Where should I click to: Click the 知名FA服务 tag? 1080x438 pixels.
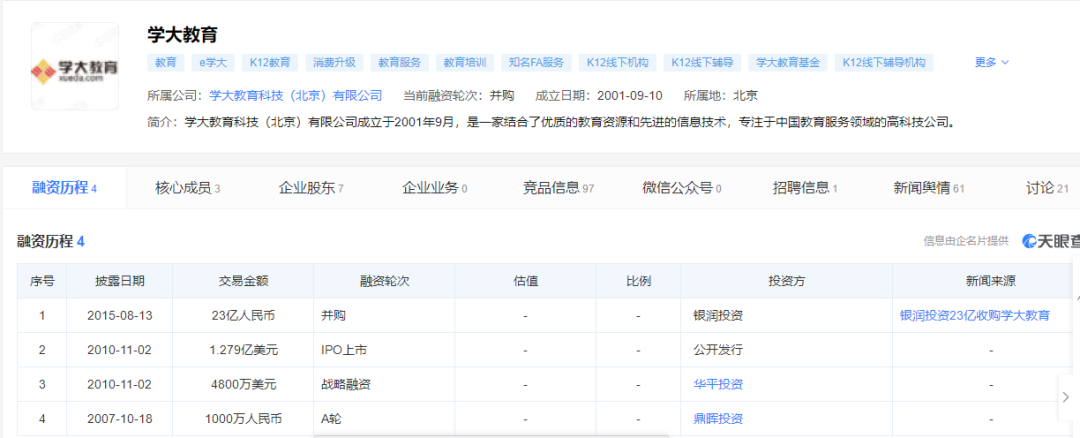click(x=536, y=63)
